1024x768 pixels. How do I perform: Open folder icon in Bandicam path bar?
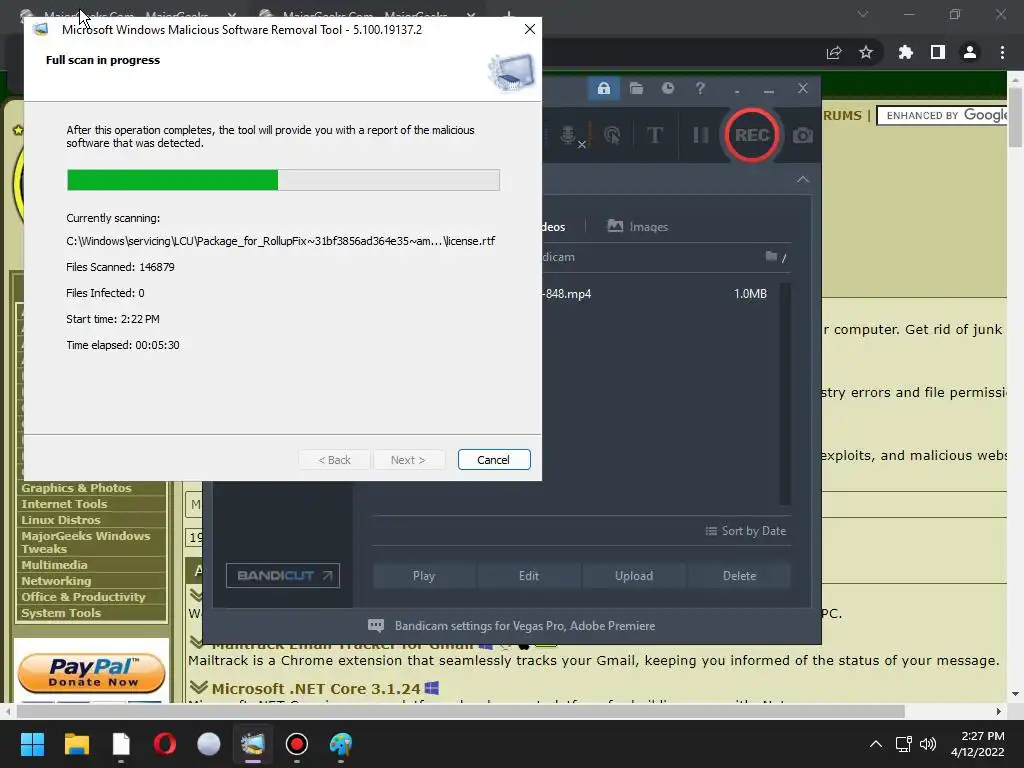click(771, 256)
